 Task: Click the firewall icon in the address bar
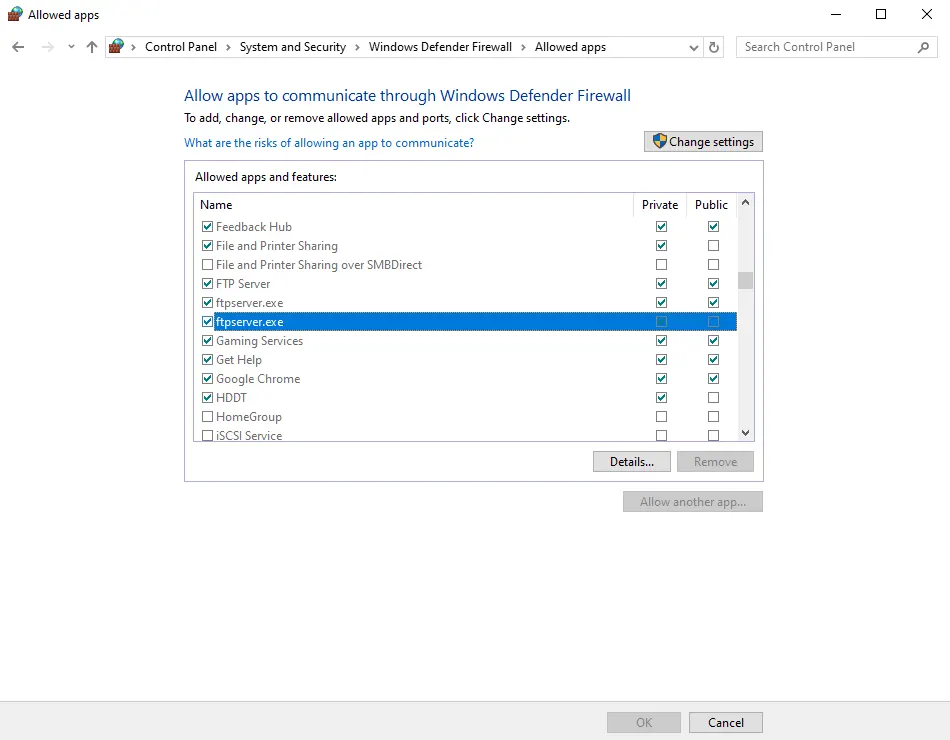(116, 47)
